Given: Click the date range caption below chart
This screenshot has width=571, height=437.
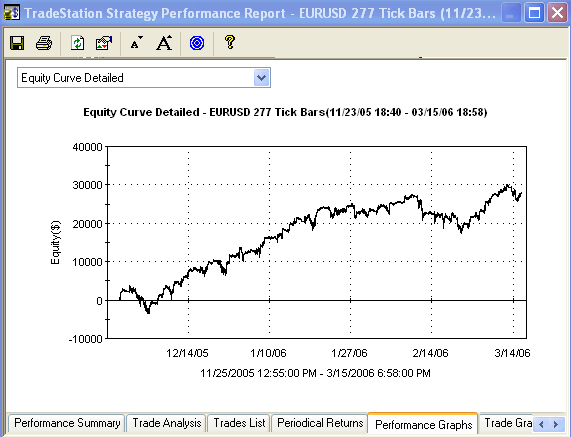Looking at the screenshot, I should click(315, 373).
